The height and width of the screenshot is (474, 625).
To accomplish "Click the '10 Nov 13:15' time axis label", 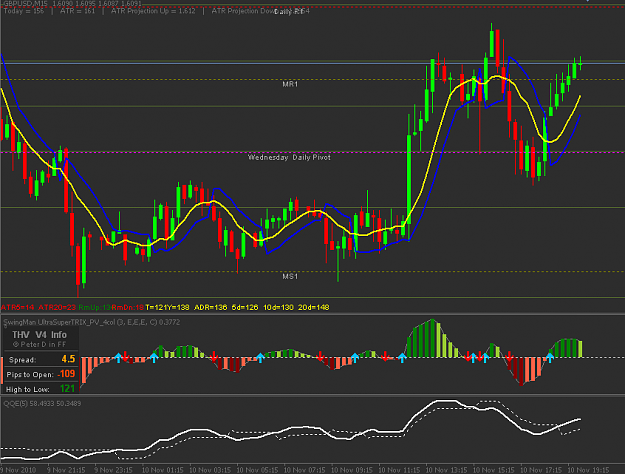I will click(x=446, y=470).
